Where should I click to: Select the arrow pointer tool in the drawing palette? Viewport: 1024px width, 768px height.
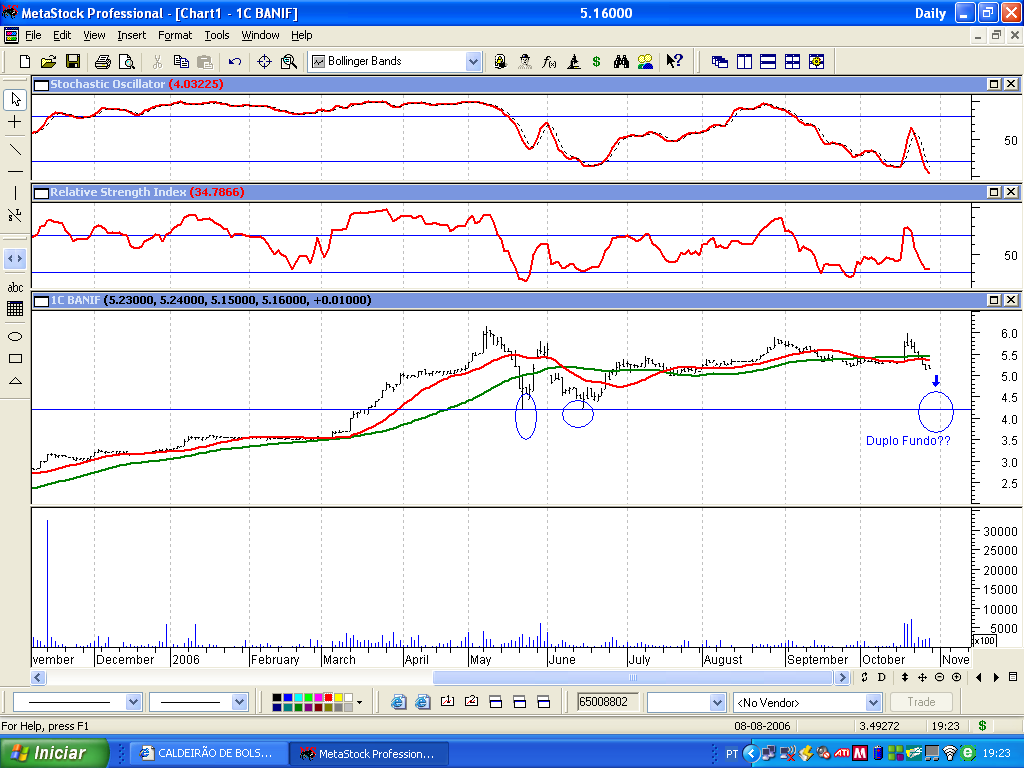click(x=15, y=99)
